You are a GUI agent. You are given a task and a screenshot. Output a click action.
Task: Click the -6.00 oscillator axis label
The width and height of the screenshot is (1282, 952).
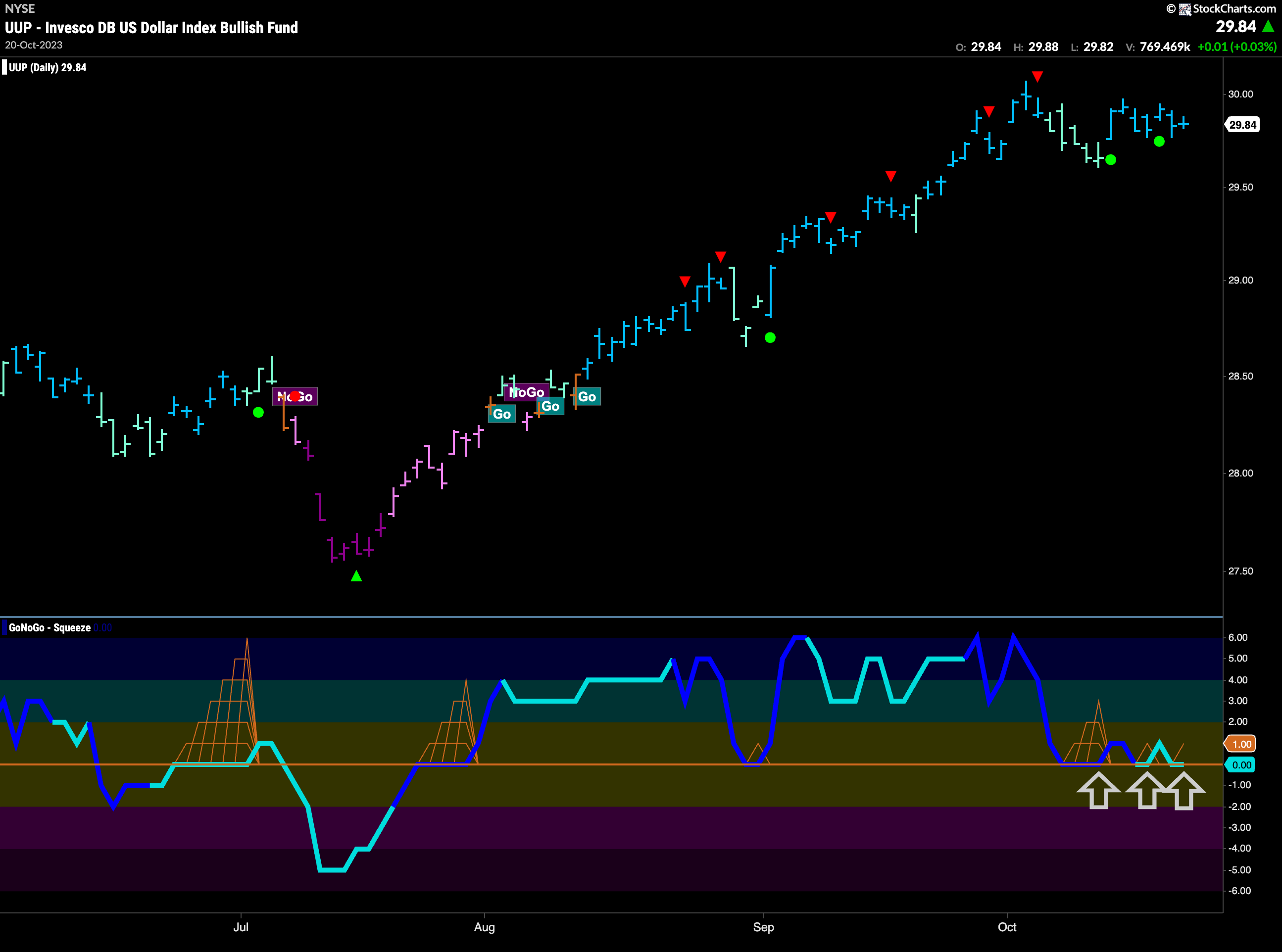(1239, 891)
